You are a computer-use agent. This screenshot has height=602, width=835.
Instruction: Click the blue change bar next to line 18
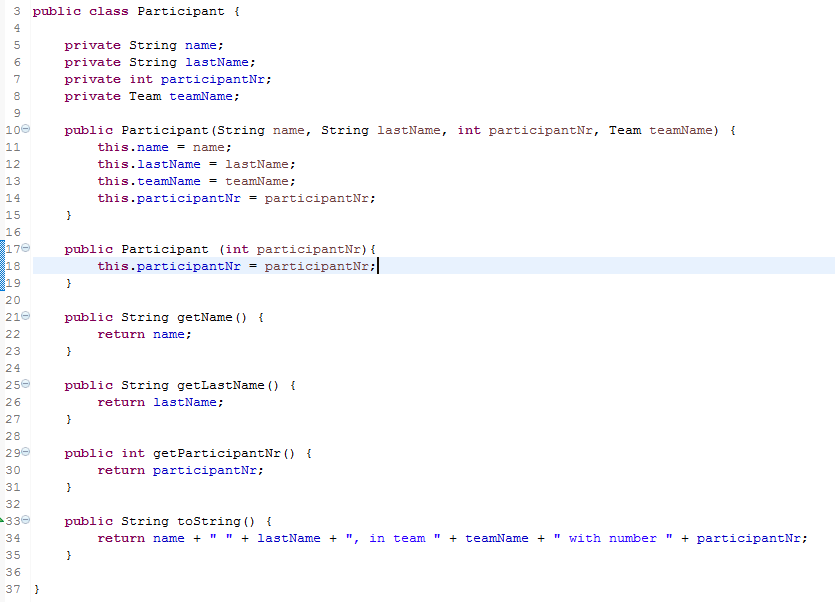4,265
